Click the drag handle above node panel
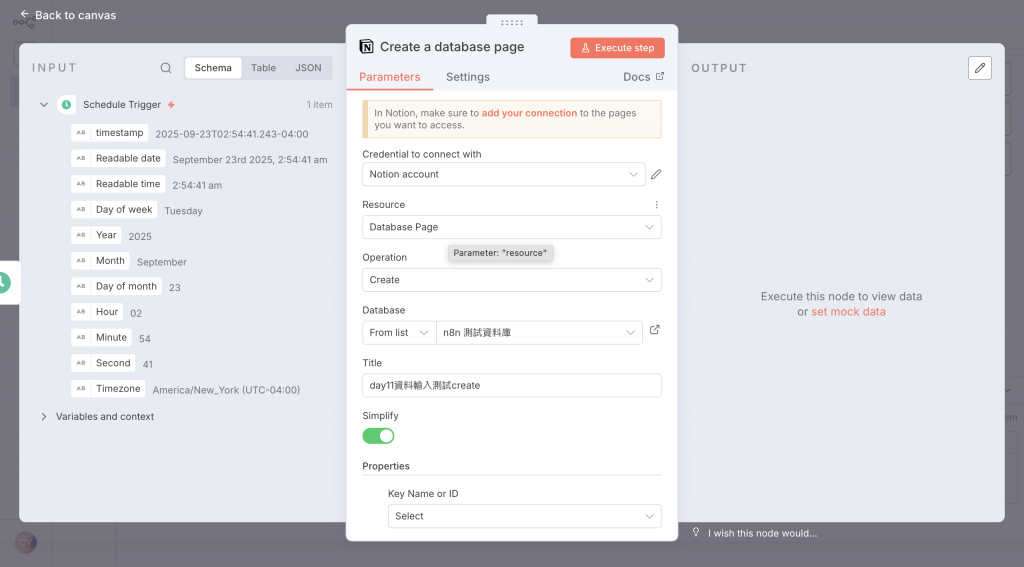1024x567 pixels. point(512,22)
